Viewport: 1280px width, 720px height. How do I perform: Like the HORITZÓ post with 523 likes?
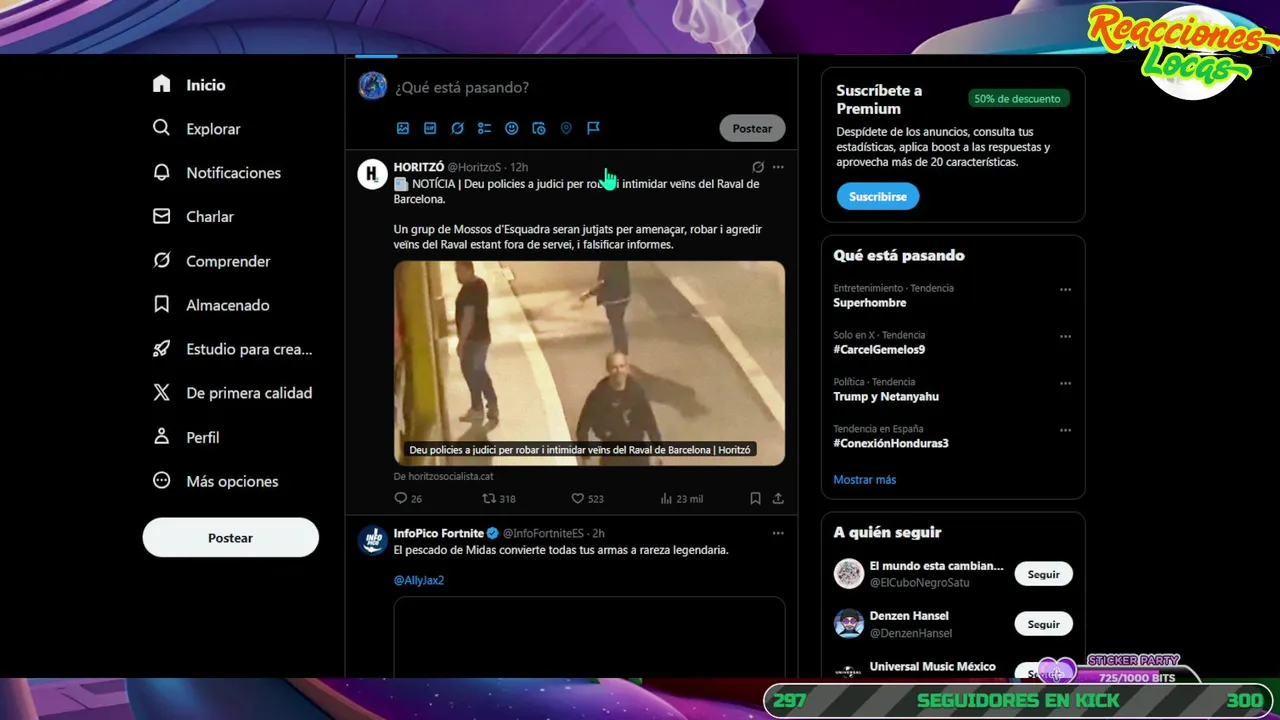pyautogui.click(x=577, y=498)
